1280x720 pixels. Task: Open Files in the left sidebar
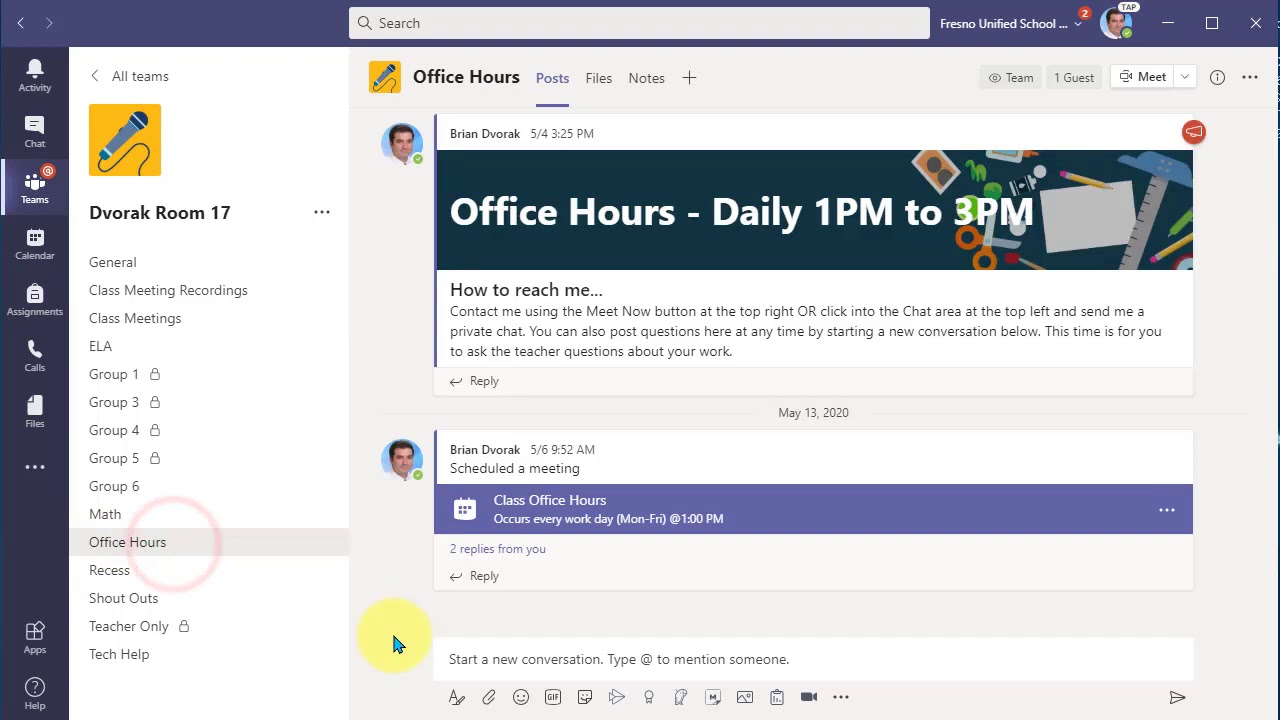click(x=34, y=412)
